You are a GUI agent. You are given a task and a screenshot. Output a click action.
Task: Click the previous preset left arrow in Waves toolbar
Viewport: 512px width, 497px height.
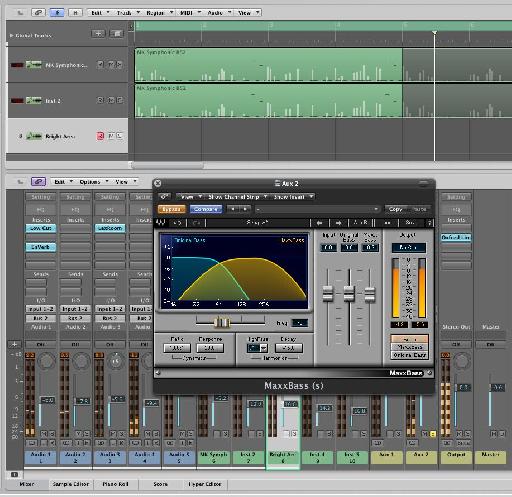[319, 222]
